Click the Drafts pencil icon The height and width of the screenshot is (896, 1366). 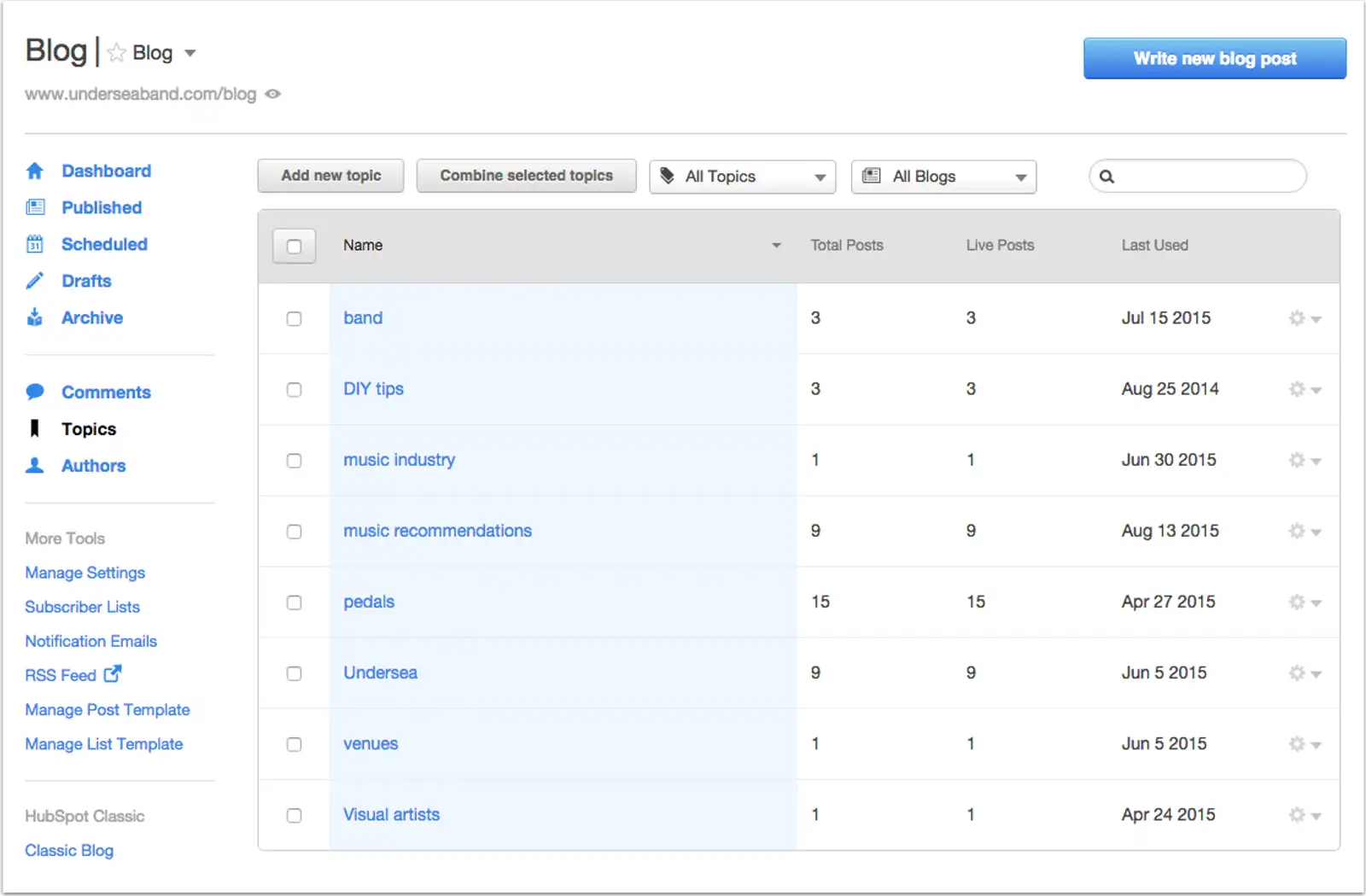click(35, 281)
